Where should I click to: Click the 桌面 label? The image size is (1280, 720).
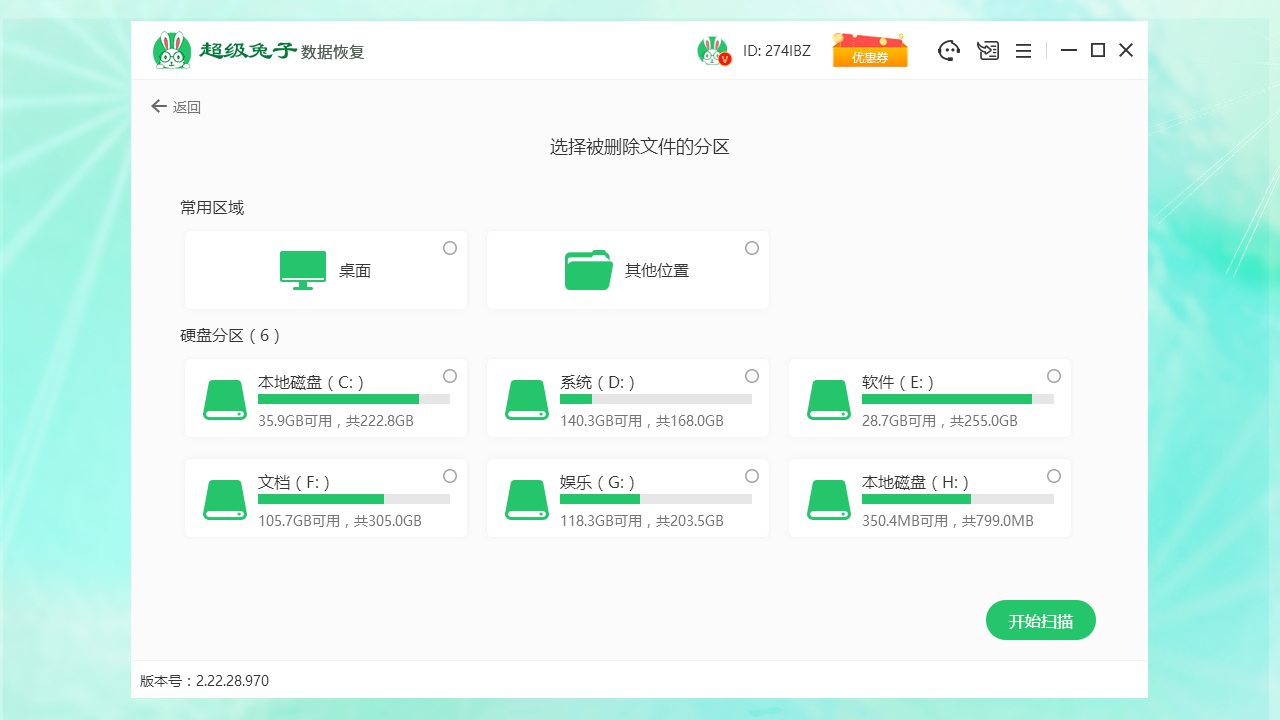[x=355, y=270]
